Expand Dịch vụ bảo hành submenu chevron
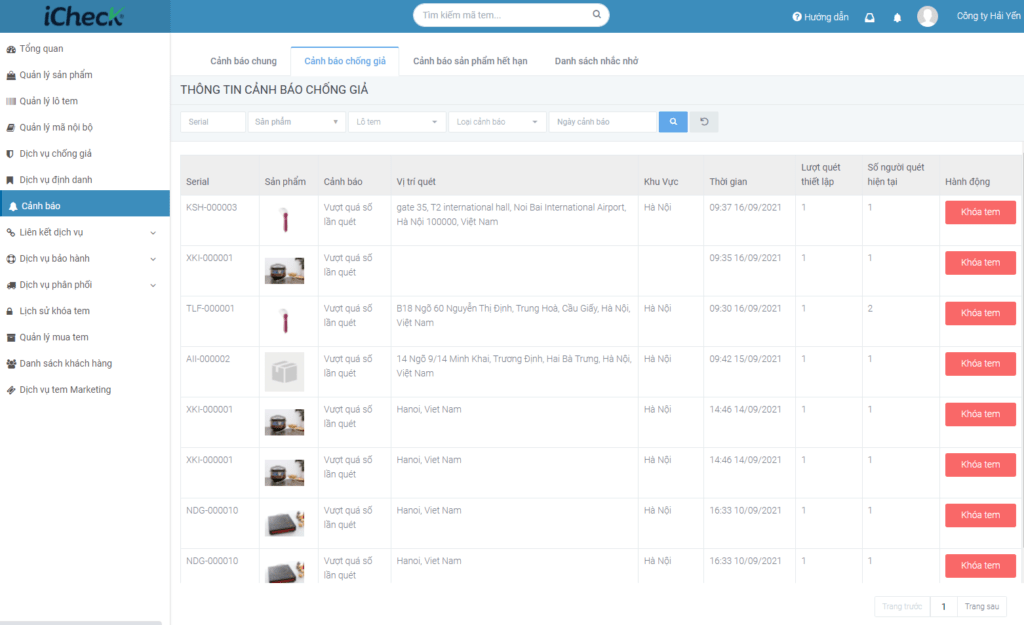The height and width of the screenshot is (625, 1024). [153, 259]
